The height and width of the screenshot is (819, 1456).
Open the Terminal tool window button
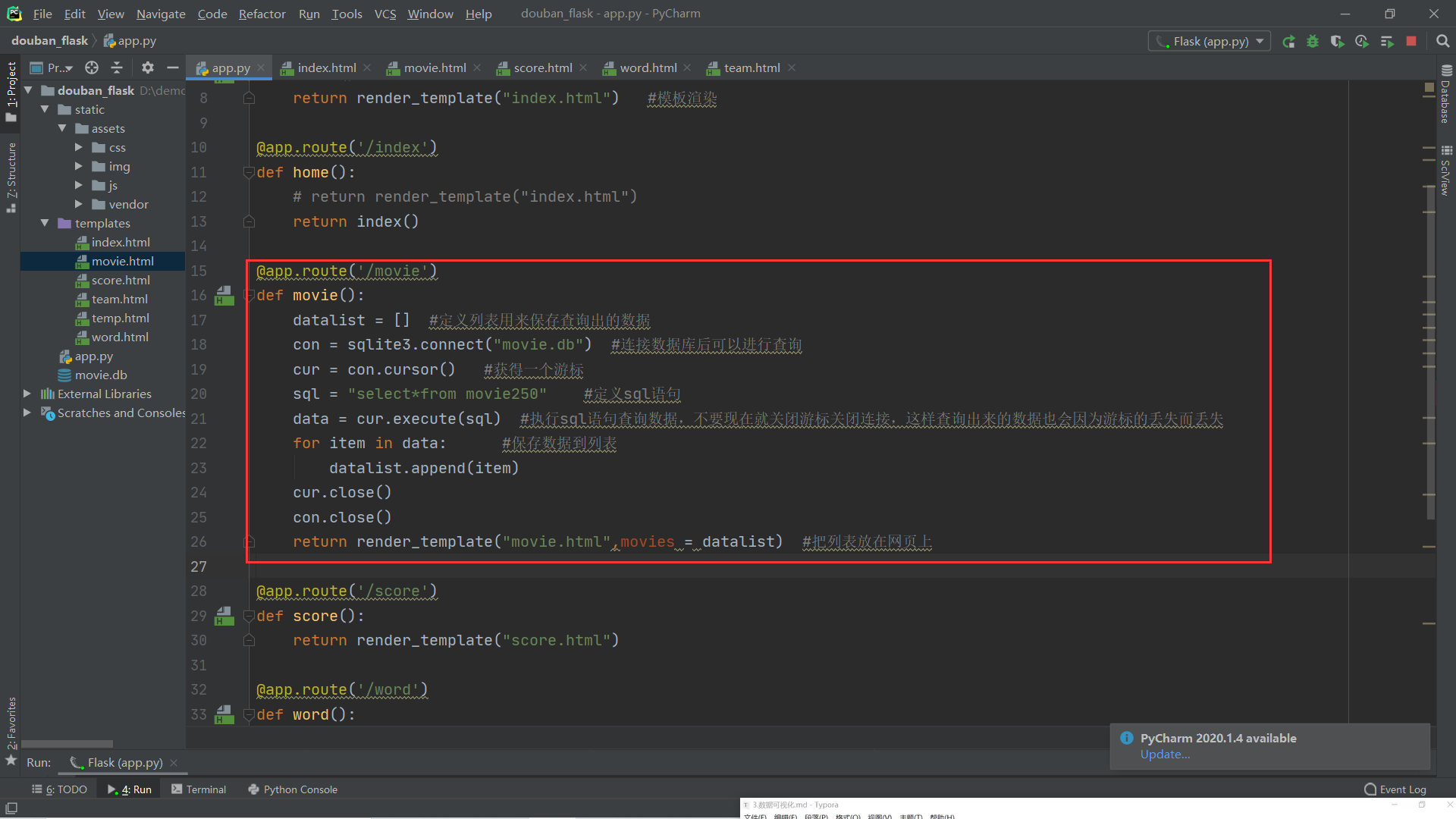199,789
